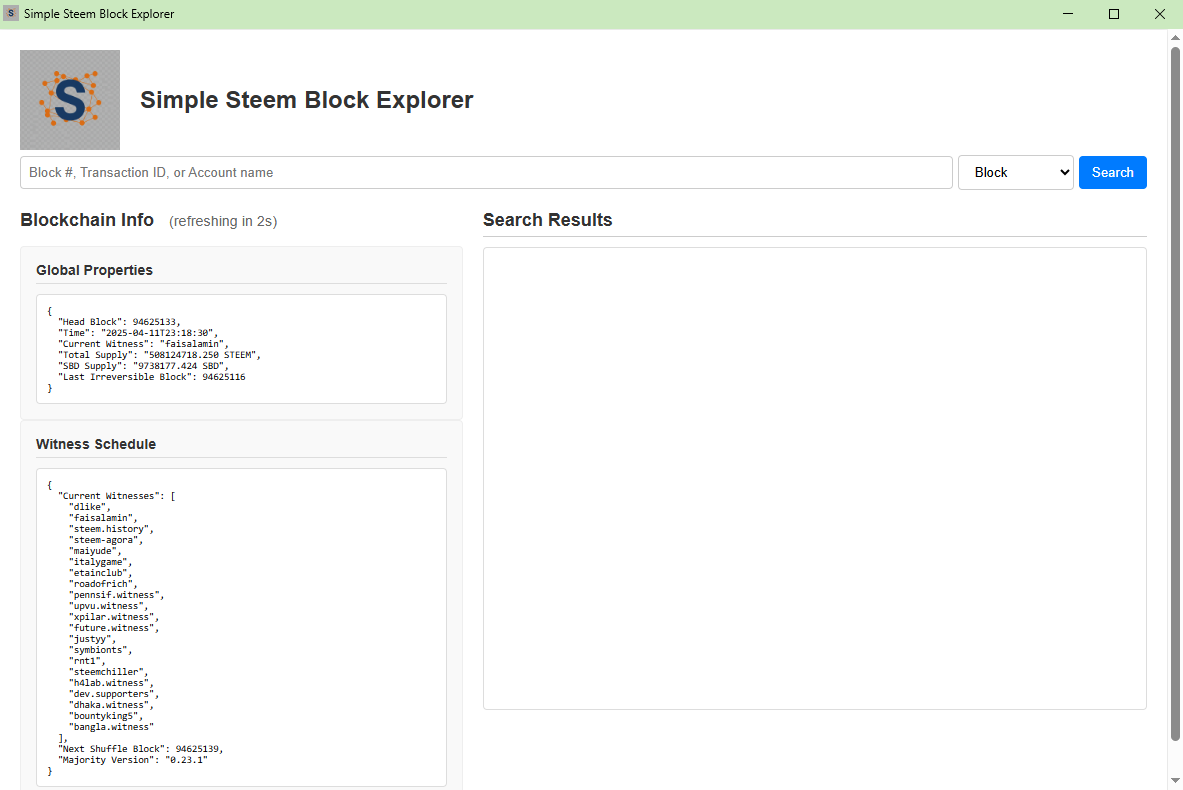The height and width of the screenshot is (790, 1183).
Task: Click the Search Results heading
Action: point(548,220)
